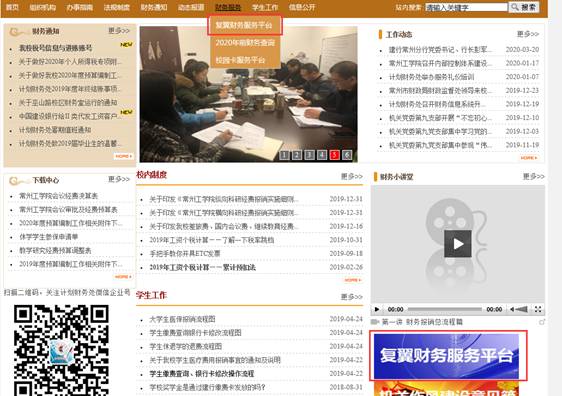Click the 站内搜索 keyword input field
Screen dimensions: 562x396
point(466,7)
